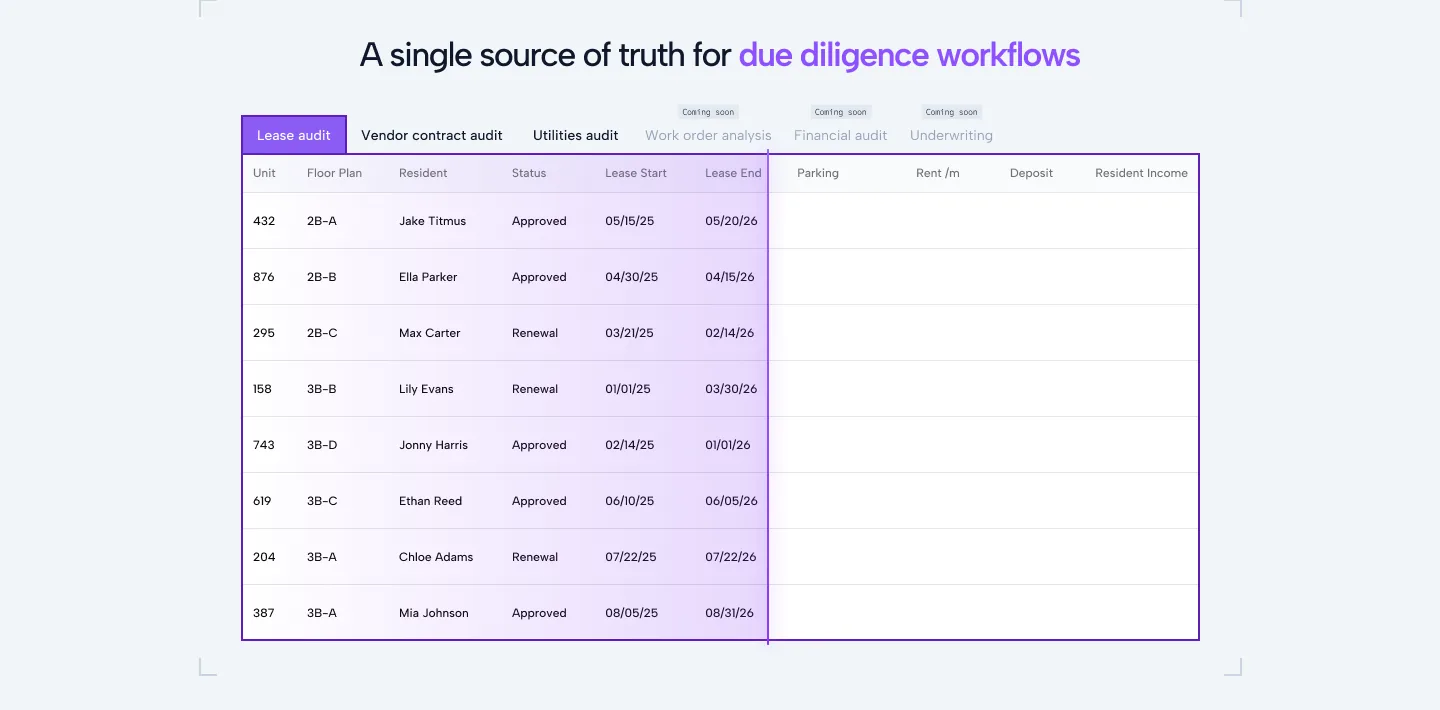The image size is (1440, 710).
Task: Click lease start date 06/10/25
Action: coord(630,501)
